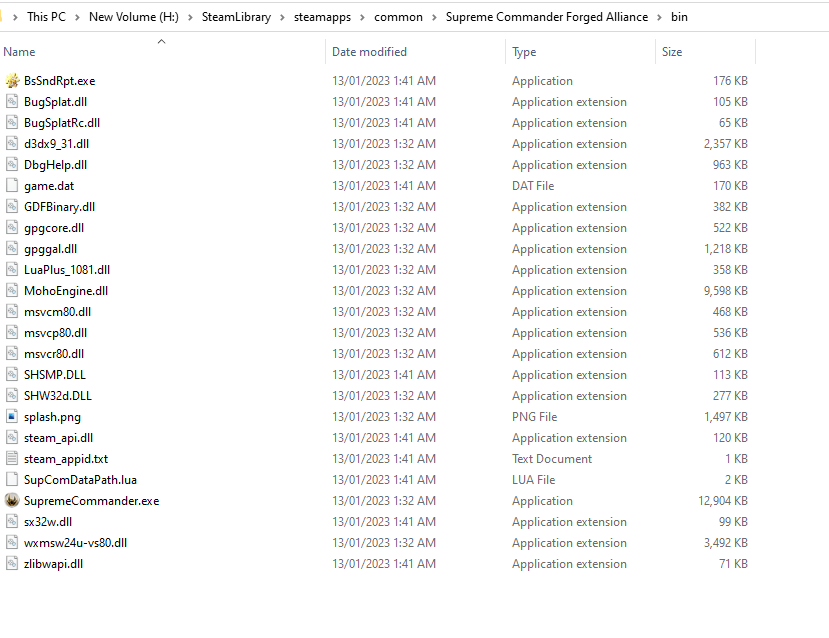Click the BsSndRpt.exe file icon

click(x=12, y=81)
